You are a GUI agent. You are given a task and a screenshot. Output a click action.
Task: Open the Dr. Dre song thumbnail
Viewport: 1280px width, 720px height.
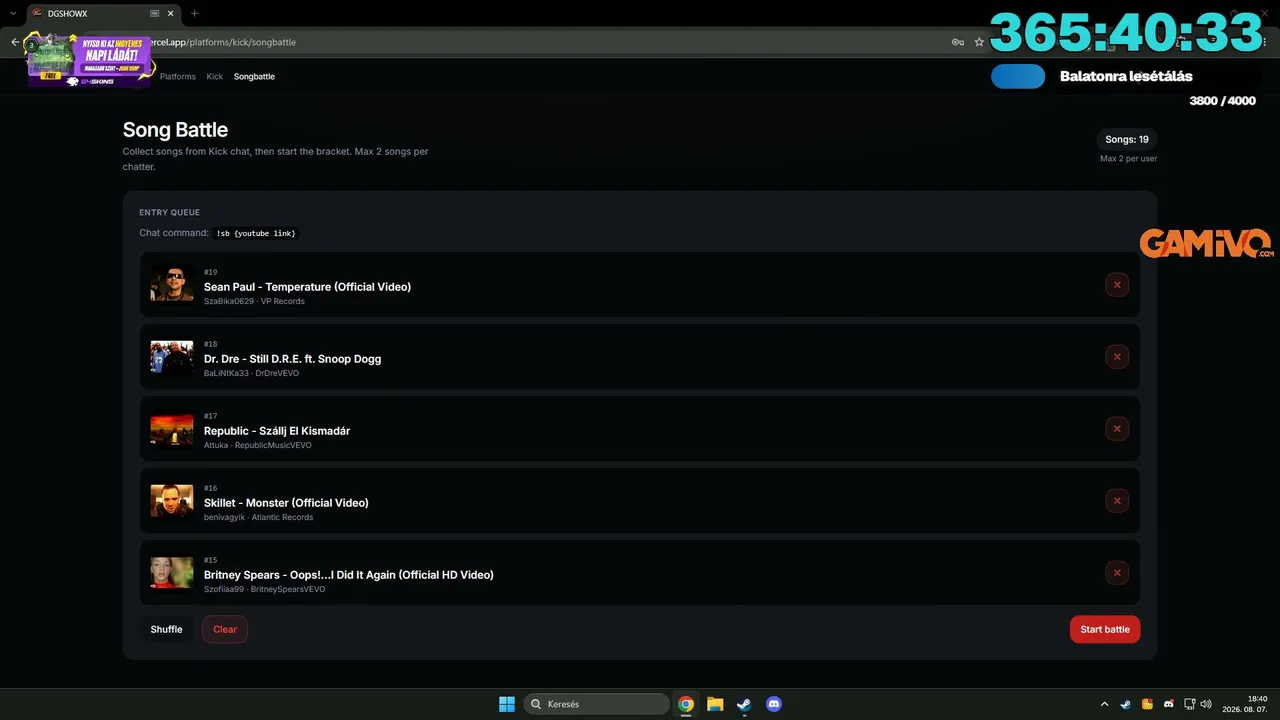pyautogui.click(x=172, y=357)
